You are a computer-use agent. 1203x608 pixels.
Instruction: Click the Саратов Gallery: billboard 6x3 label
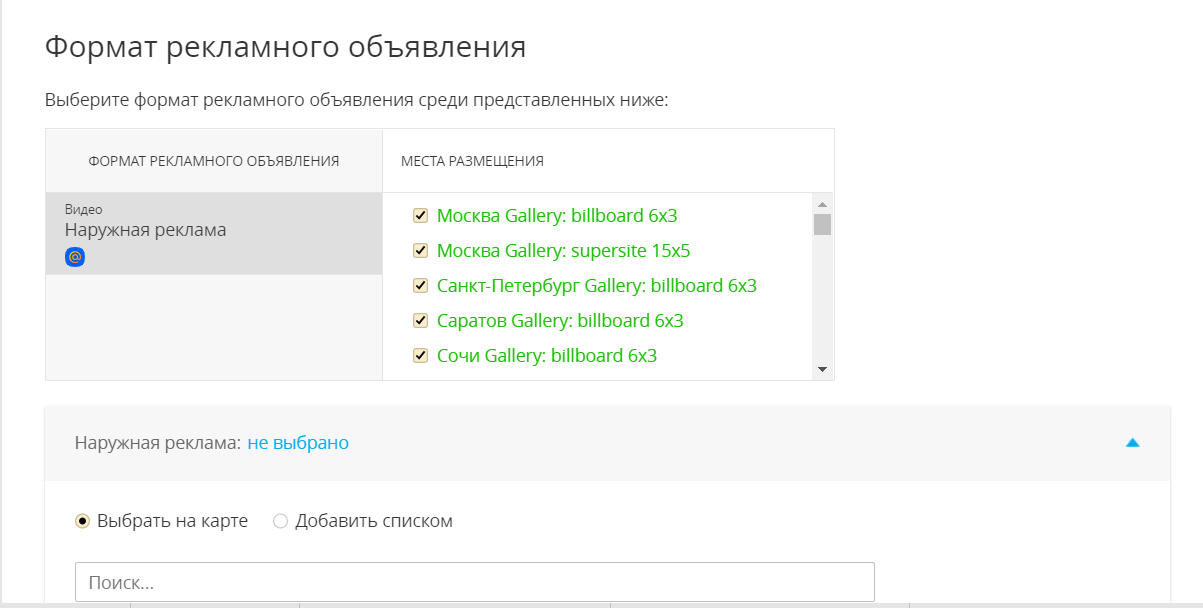(x=560, y=321)
